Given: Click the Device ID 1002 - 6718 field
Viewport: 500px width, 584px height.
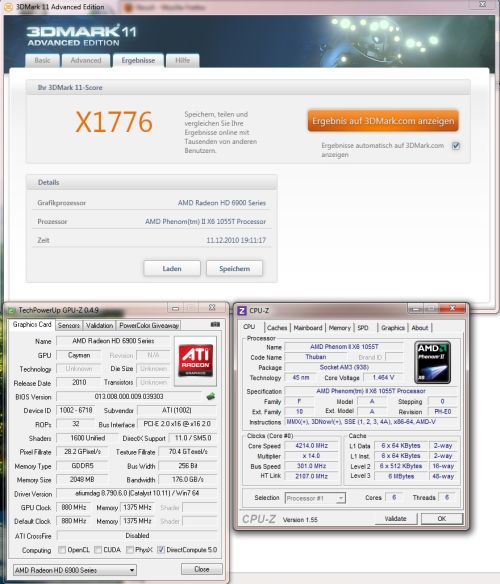Looking at the screenshot, I should (76, 410).
